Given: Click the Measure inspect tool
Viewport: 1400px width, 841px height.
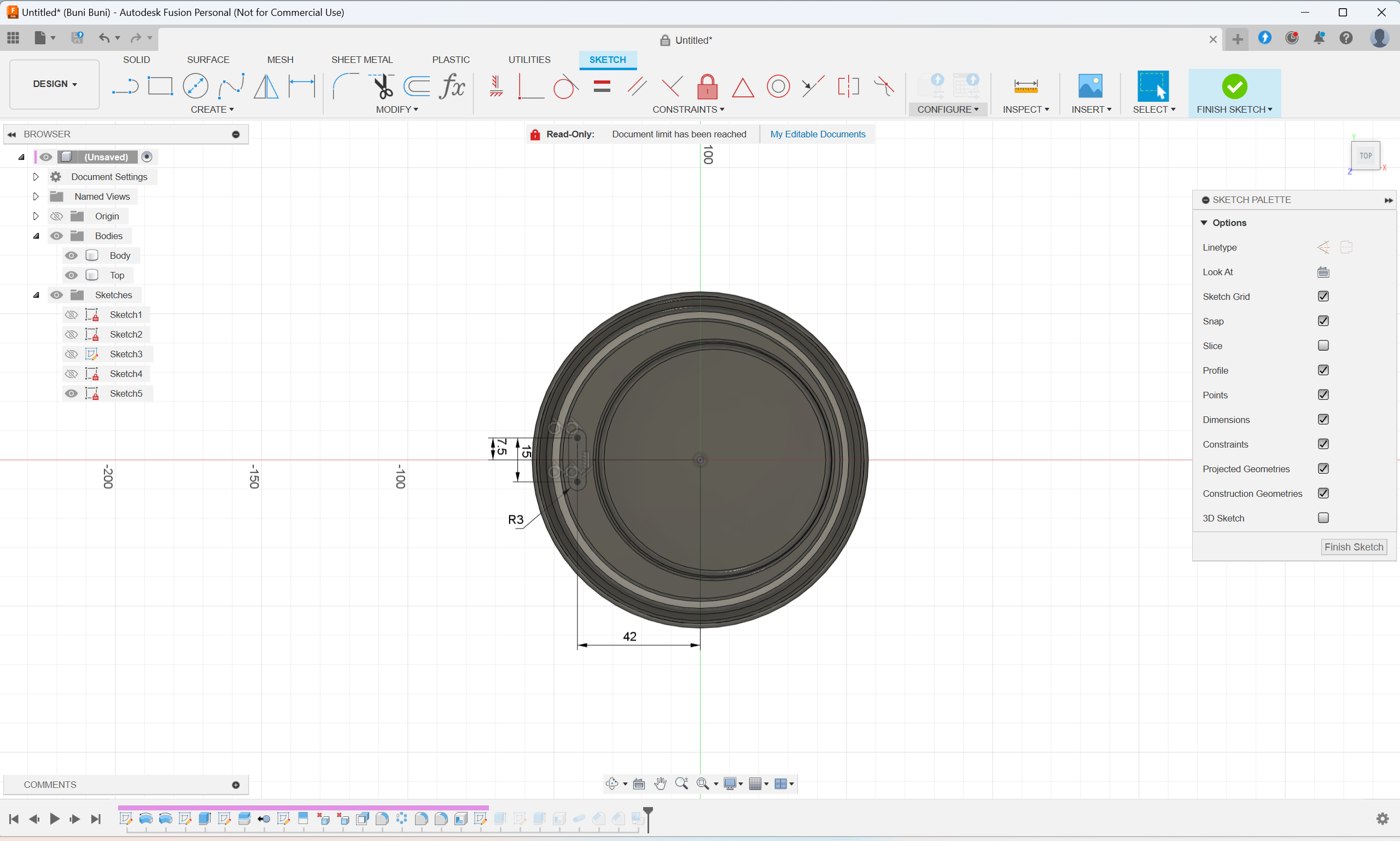Looking at the screenshot, I should pyautogui.click(x=1025, y=86).
